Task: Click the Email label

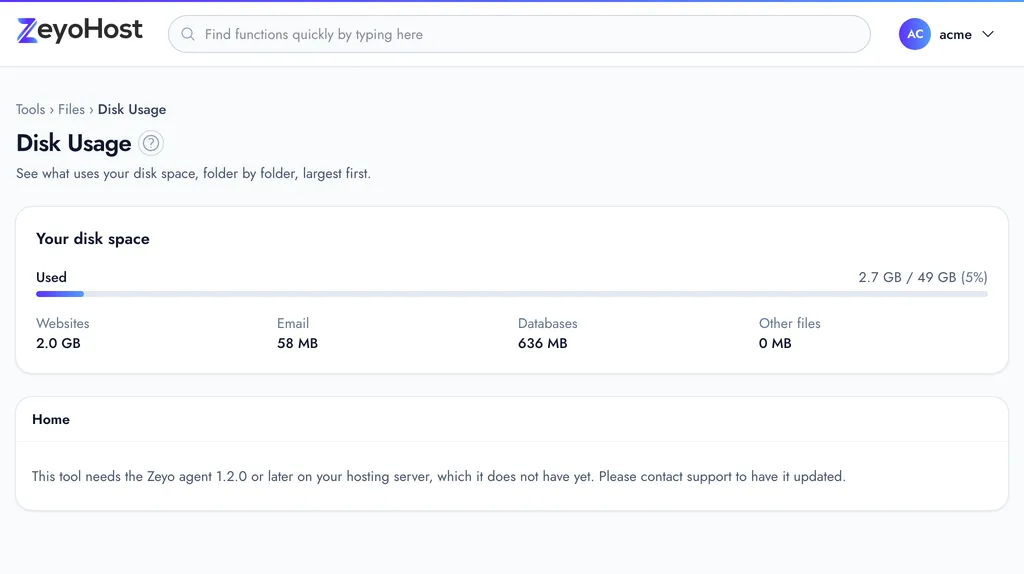Action: 293,323
